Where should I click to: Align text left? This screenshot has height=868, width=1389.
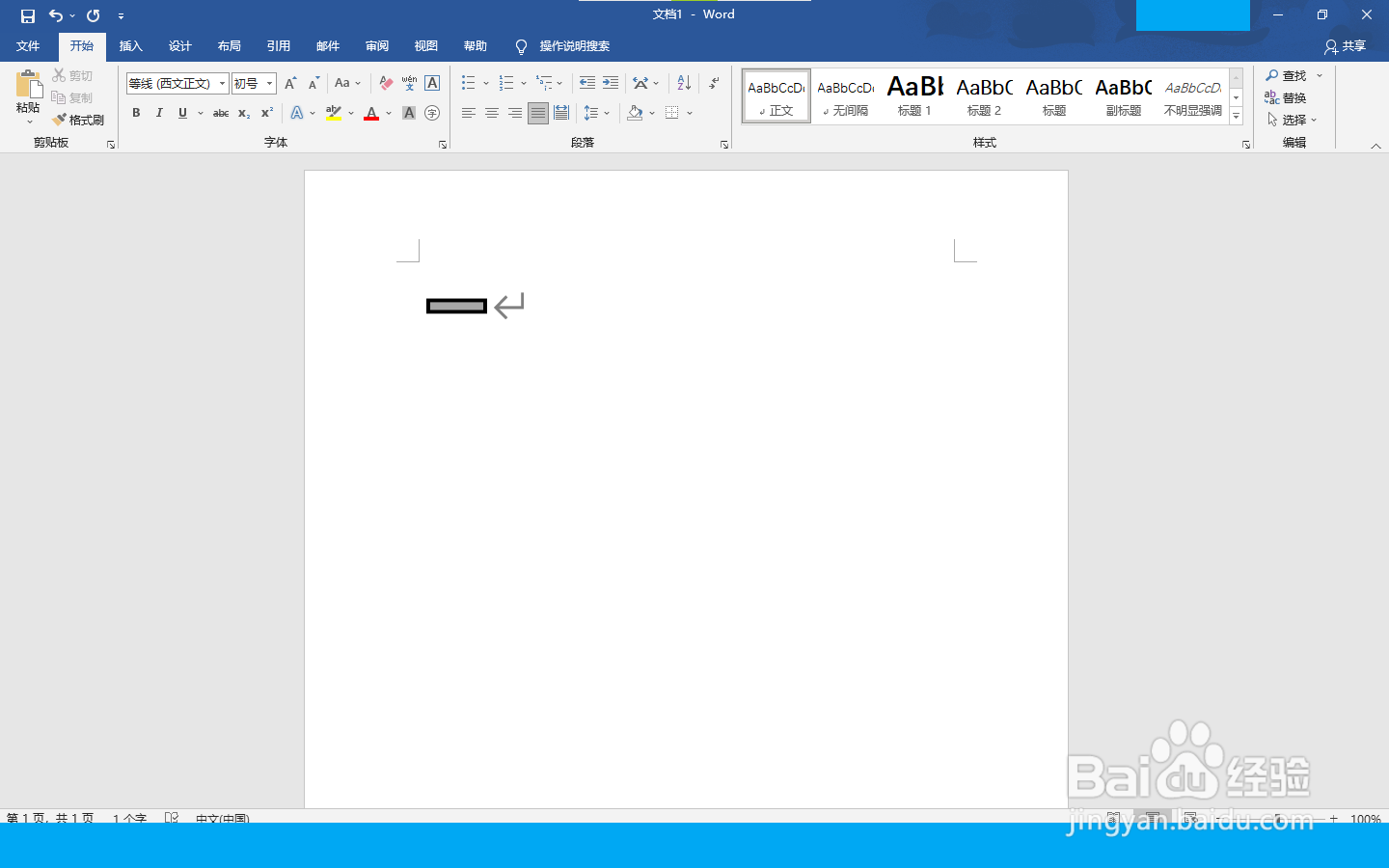[x=468, y=113]
